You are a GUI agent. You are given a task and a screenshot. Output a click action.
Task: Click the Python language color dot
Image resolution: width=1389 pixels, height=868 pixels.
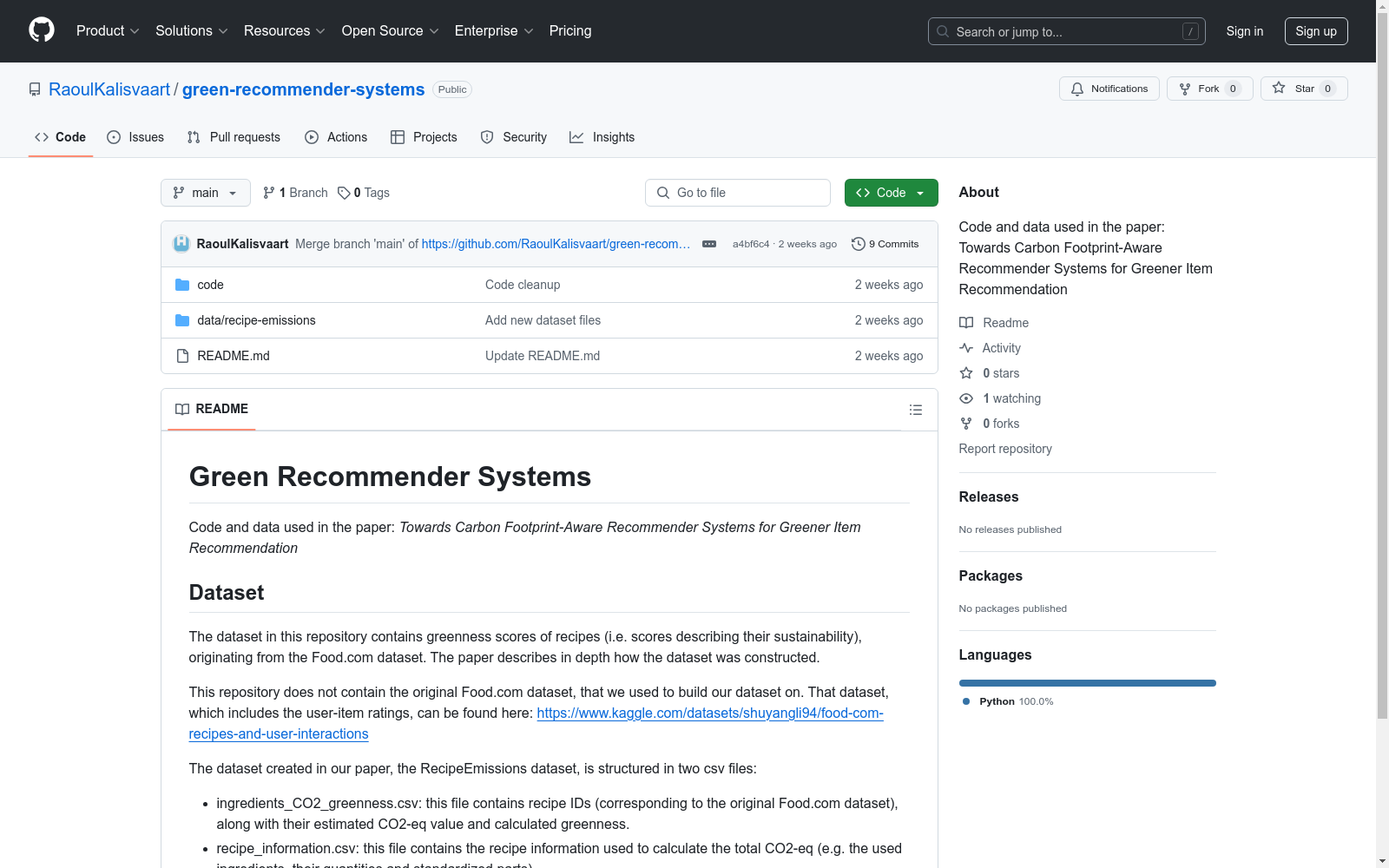[x=966, y=701]
